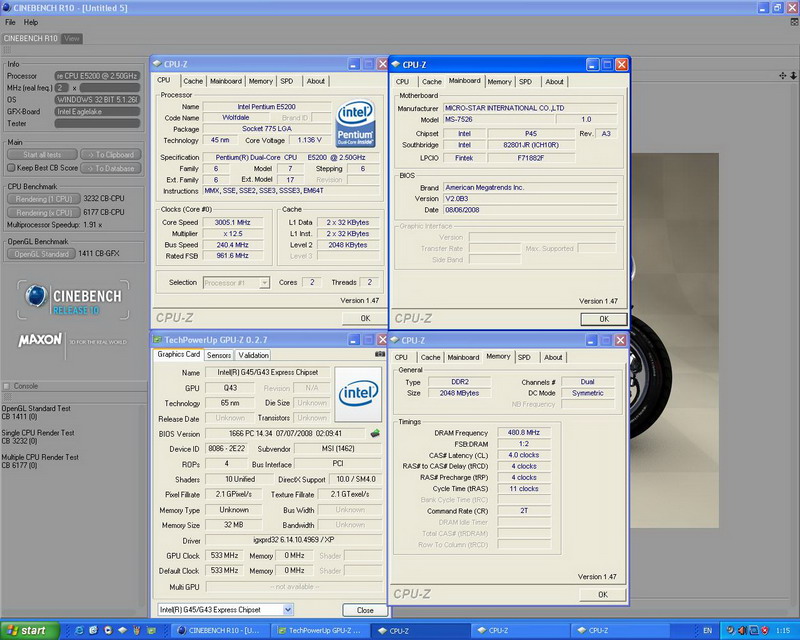Click the Close button in GPU-Z

pyautogui.click(x=365, y=609)
